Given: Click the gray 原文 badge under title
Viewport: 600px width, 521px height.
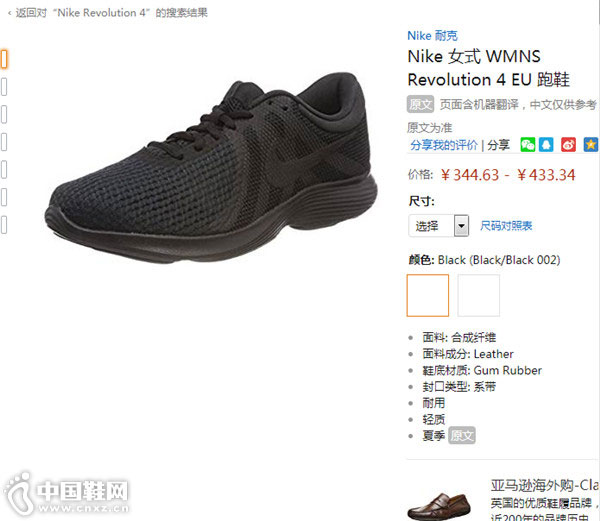Looking at the screenshot, I should 420,104.
